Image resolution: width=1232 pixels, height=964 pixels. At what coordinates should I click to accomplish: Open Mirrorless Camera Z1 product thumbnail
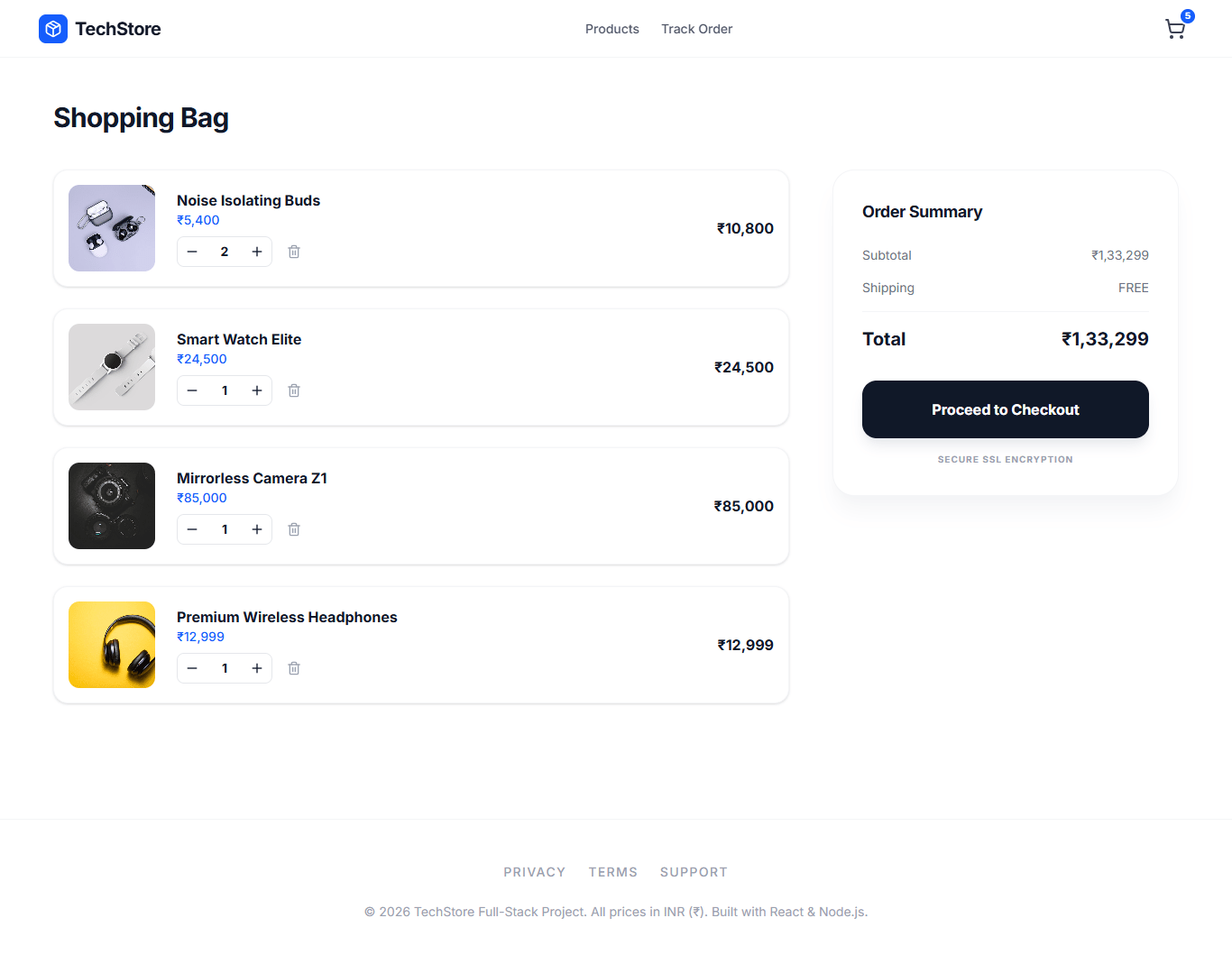112,506
